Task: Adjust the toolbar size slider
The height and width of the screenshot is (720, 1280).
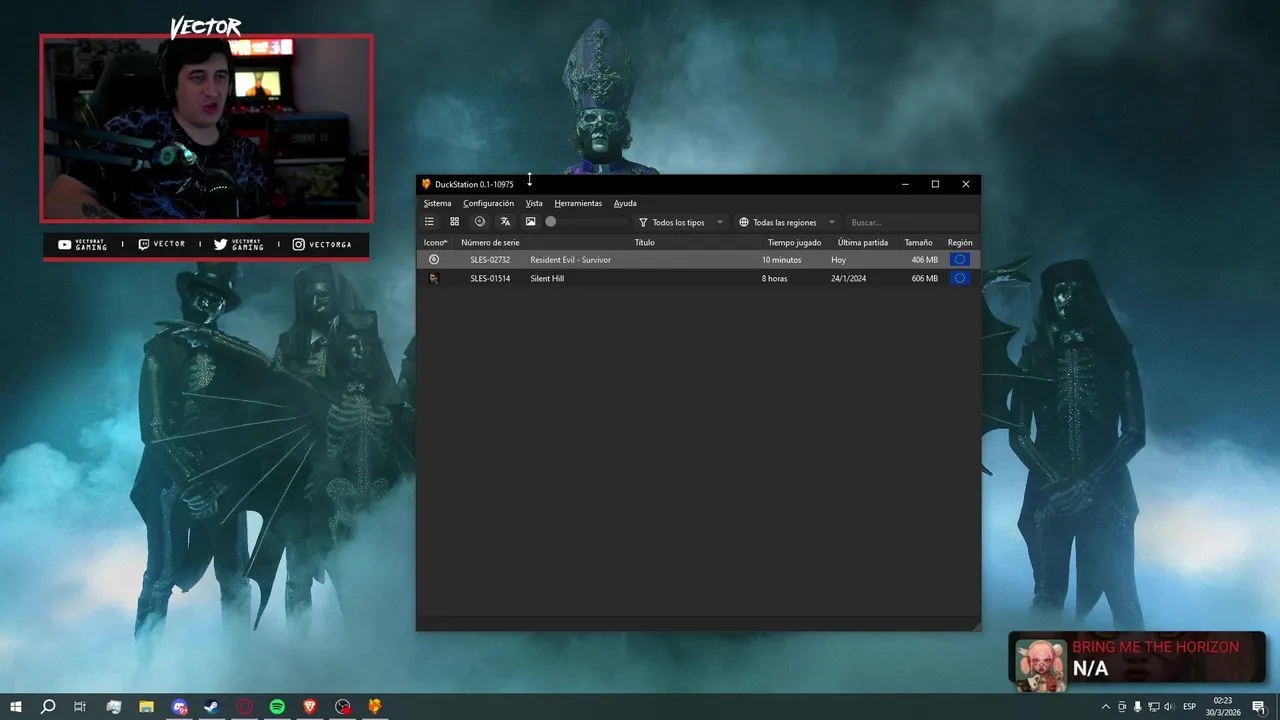Action: pyautogui.click(x=585, y=222)
